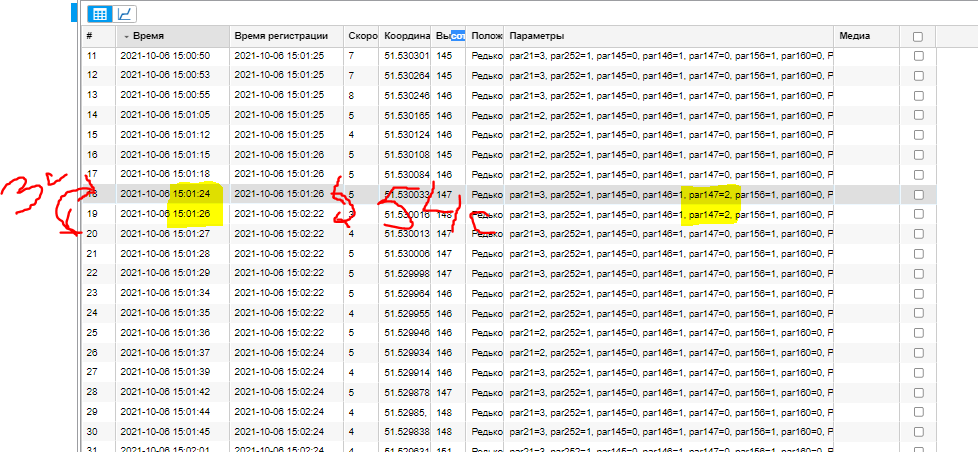Screen dimensions: 978x452
Task: Check the checkbox for row 18
Action: (x=918, y=194)
